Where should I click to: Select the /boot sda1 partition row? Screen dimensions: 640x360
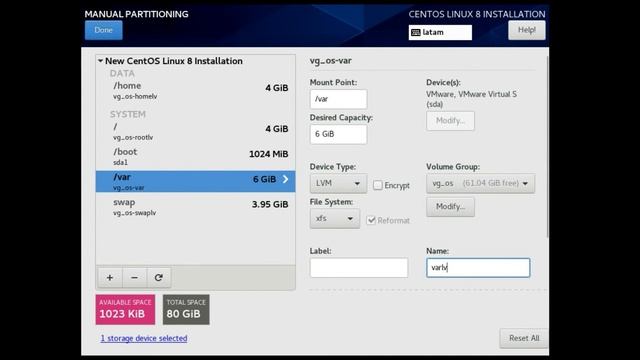pos(196,156)
